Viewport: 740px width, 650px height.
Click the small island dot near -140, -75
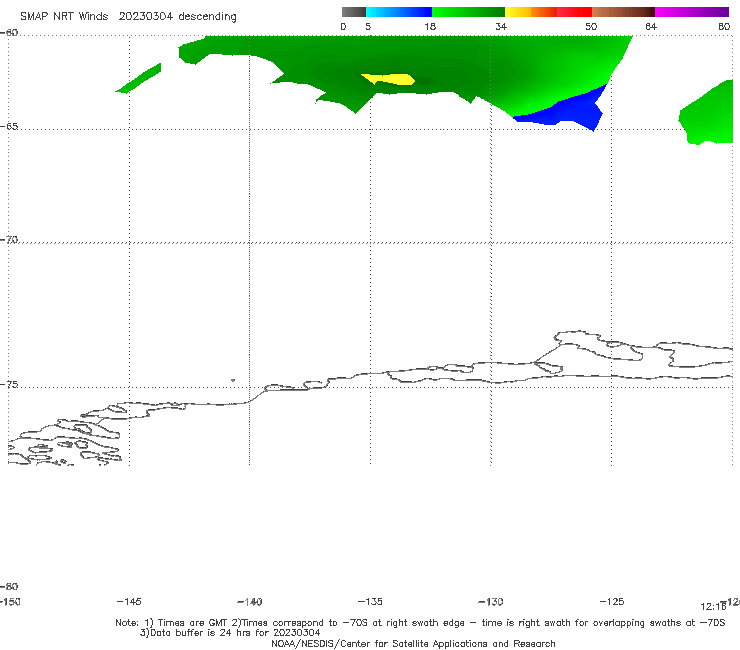(233, 380)
